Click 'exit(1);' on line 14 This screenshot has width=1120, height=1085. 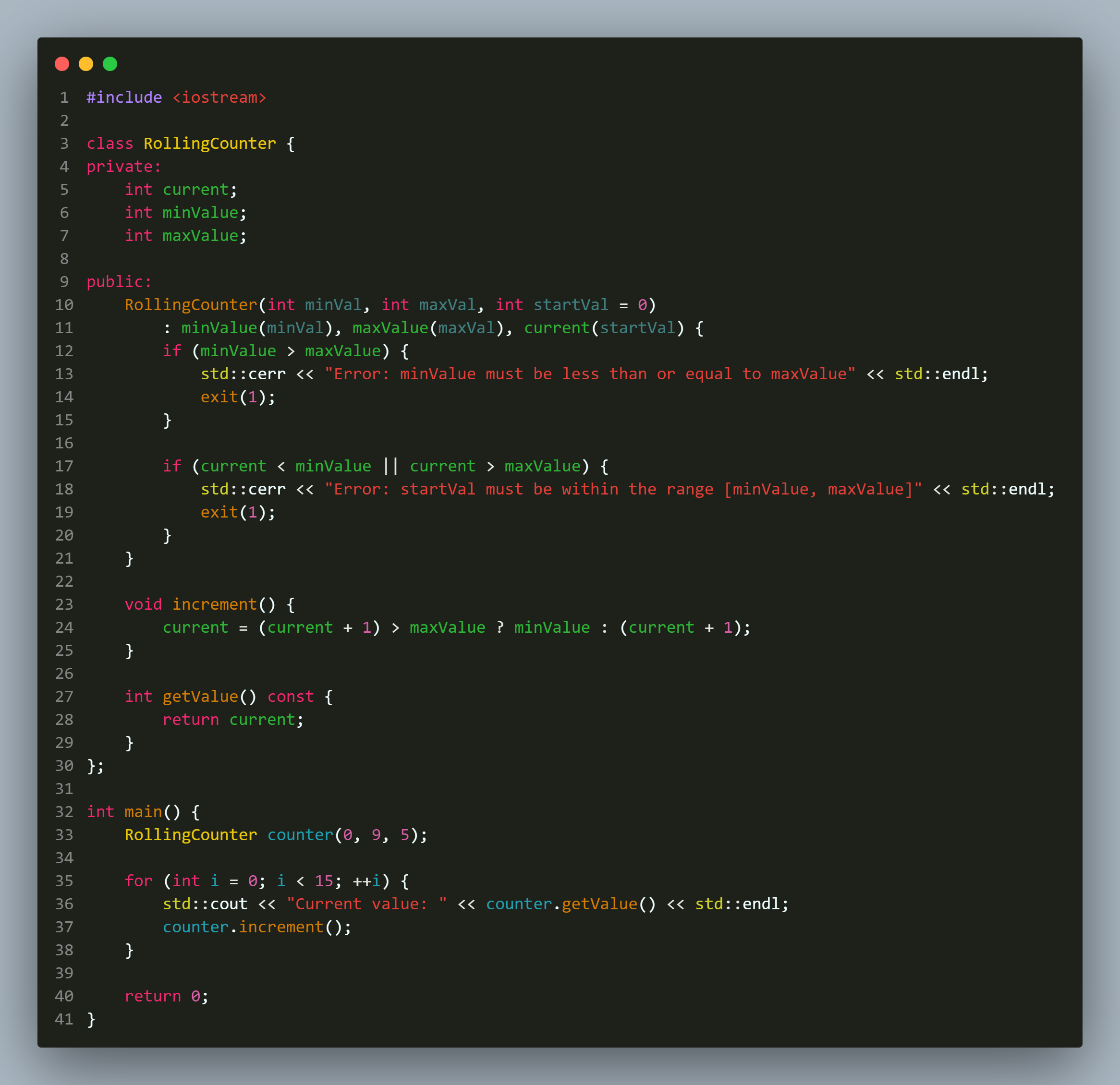pos(238,397)
